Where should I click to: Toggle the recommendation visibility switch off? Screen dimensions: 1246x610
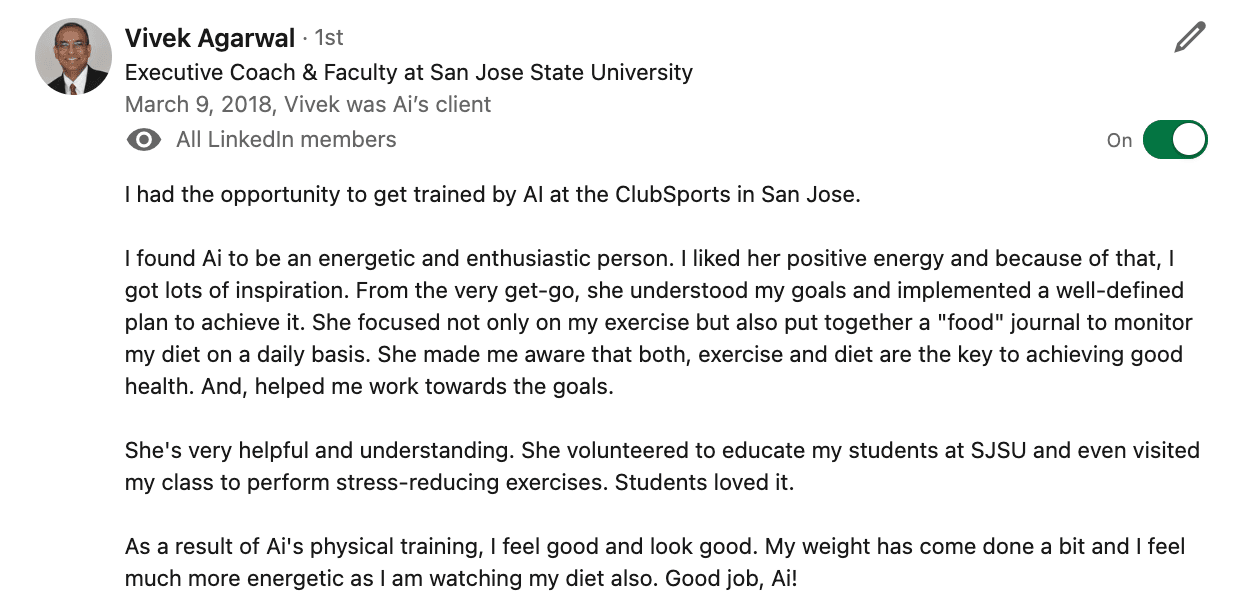pos(1175,140)
